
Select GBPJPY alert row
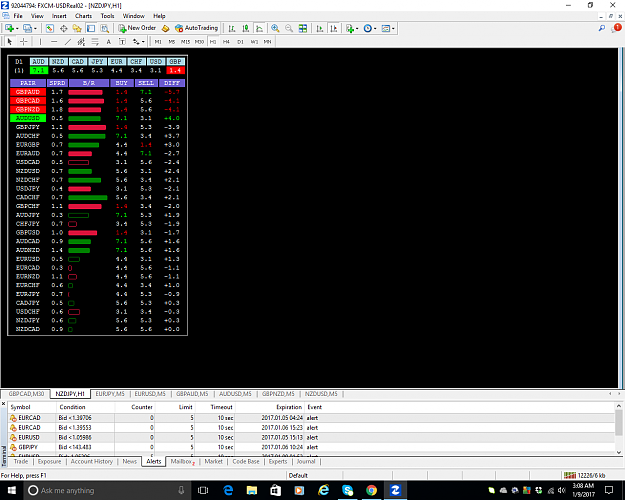(311, 447)
